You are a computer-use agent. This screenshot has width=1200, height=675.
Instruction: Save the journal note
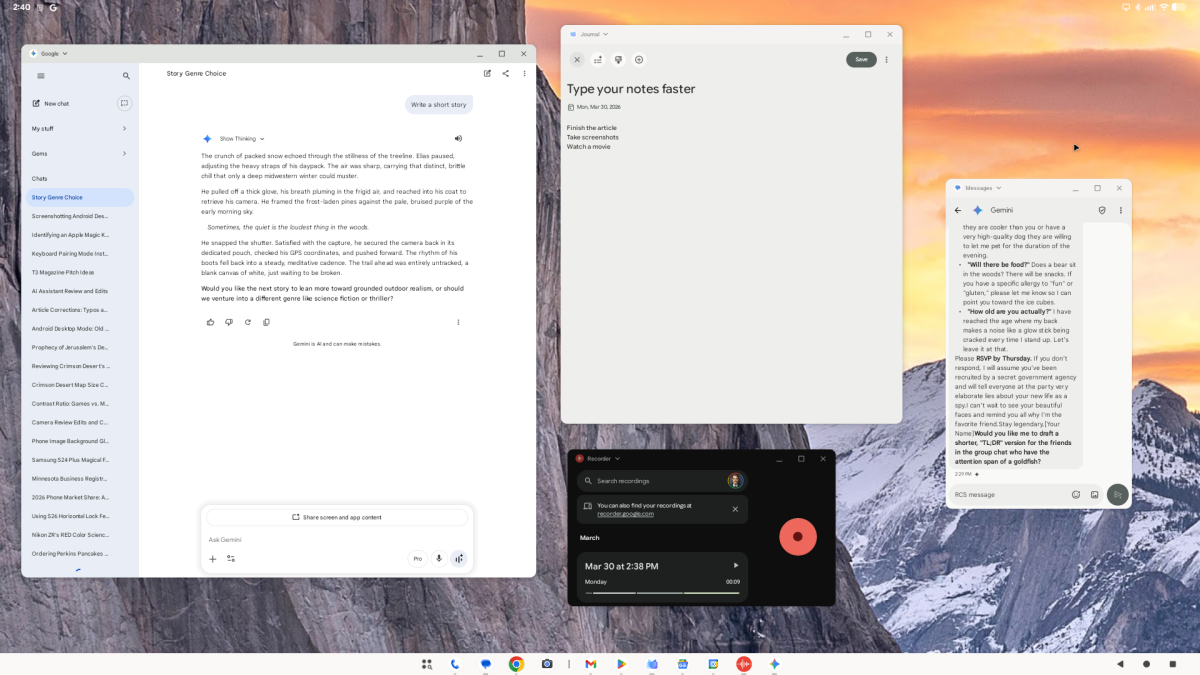tap(860, 59)
